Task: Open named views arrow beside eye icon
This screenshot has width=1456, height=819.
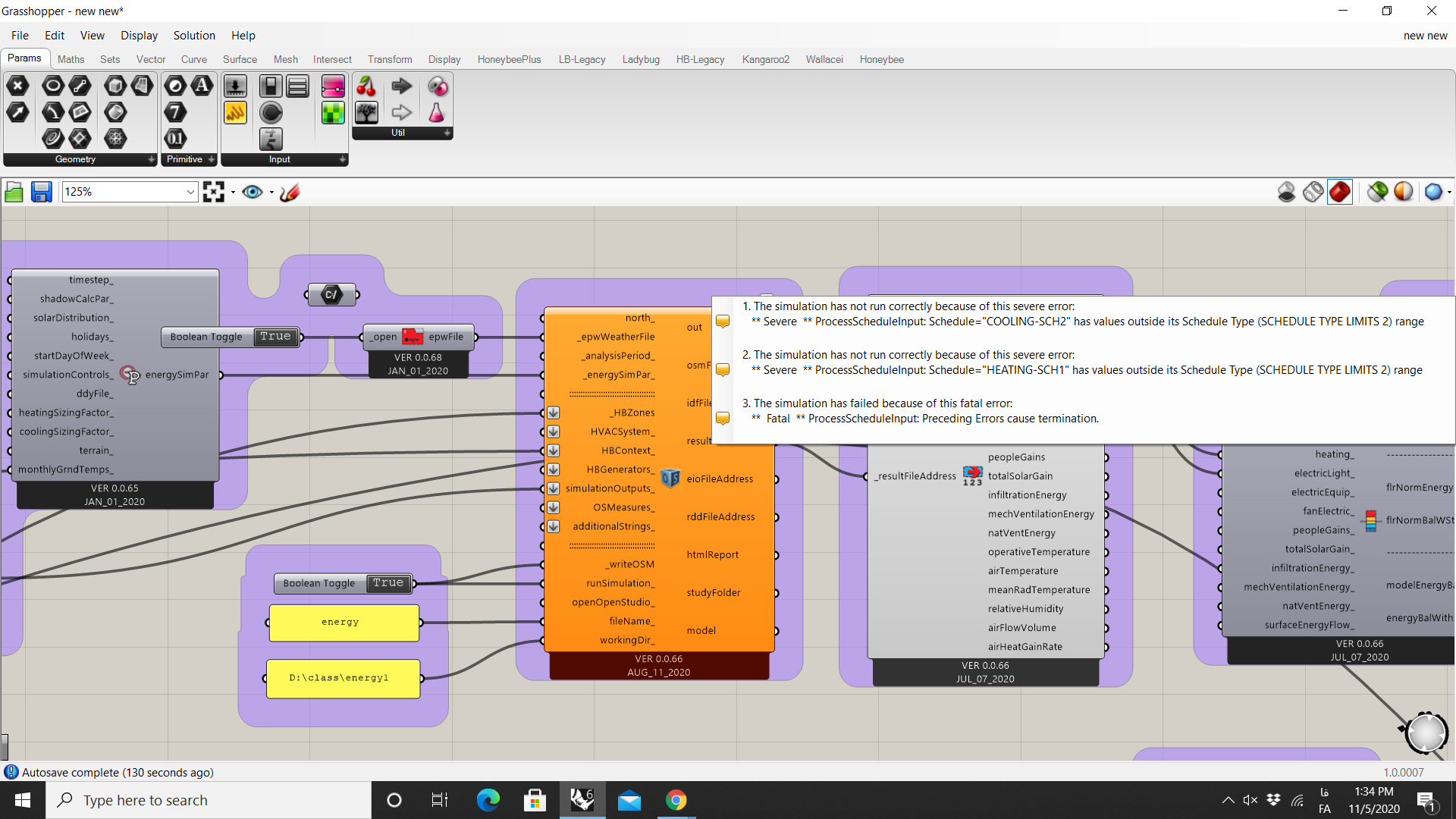Action: 271,192
